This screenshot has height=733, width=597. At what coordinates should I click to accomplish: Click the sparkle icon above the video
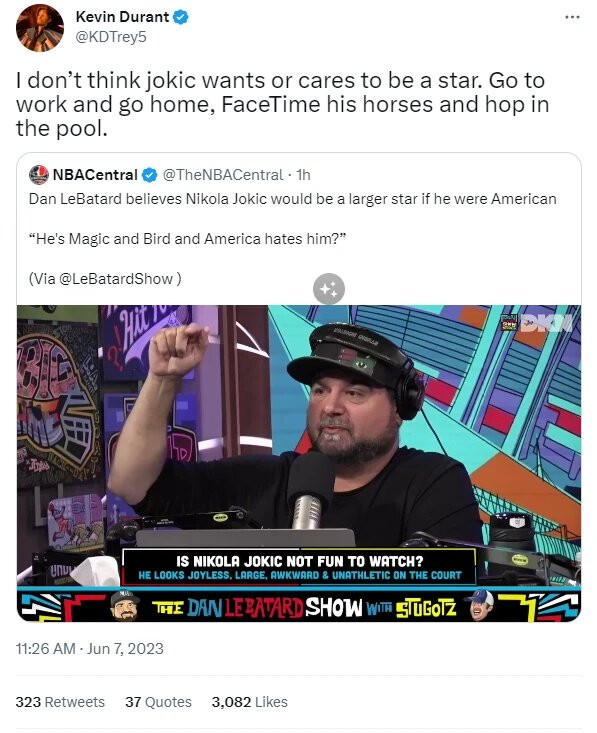(x=329, y=289)
